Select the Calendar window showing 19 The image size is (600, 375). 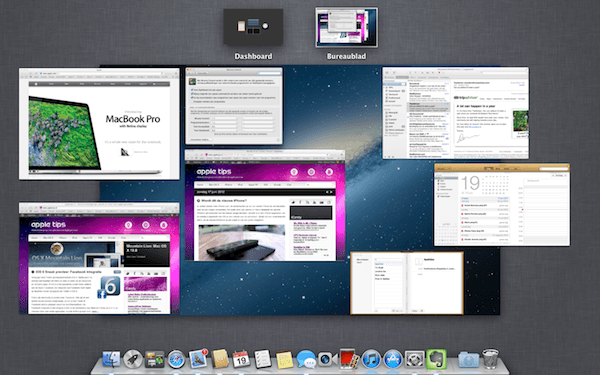(502, 205)
